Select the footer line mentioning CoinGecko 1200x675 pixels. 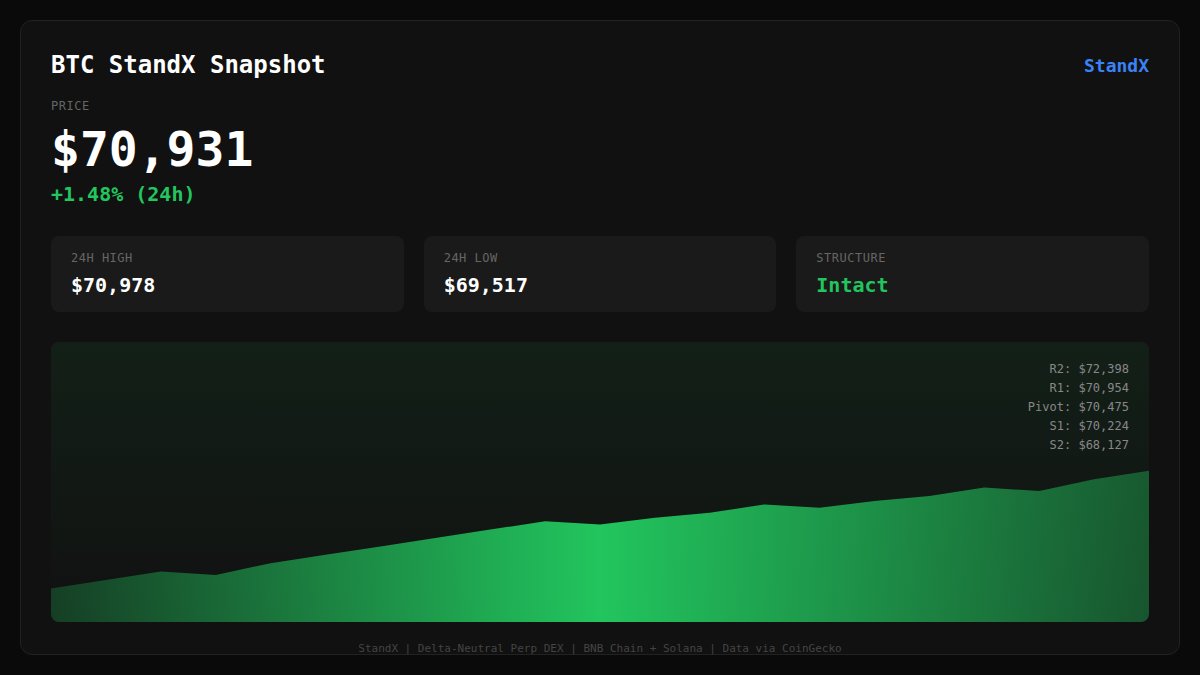click(600, 648)
